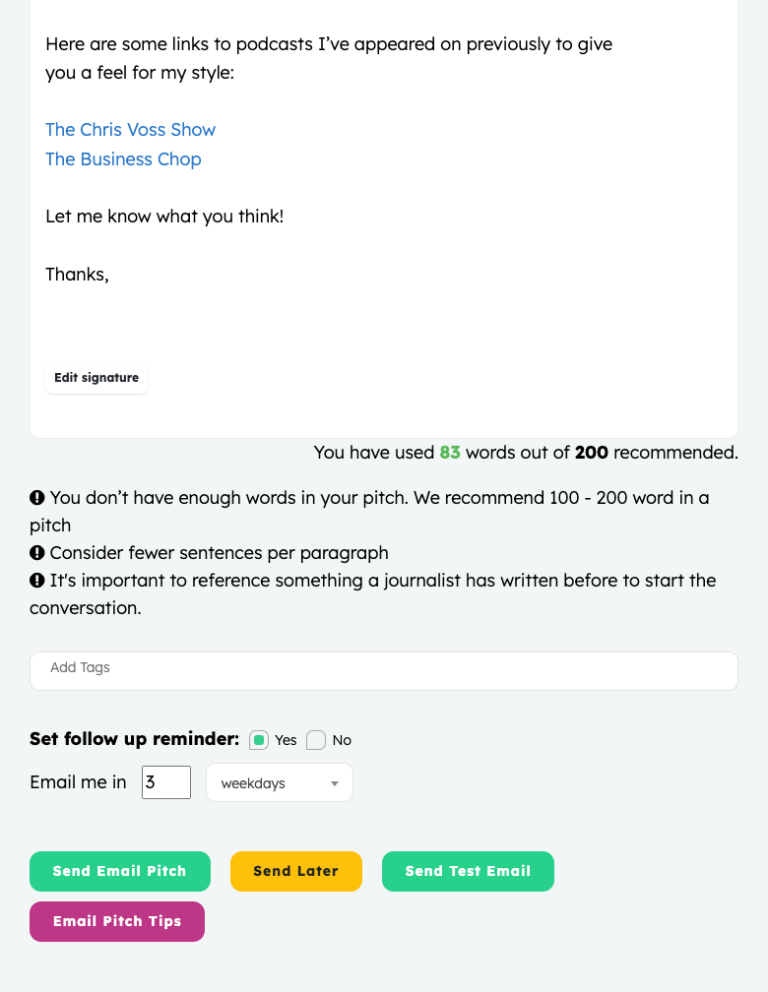Open The Business Chop link

point(123,159)
